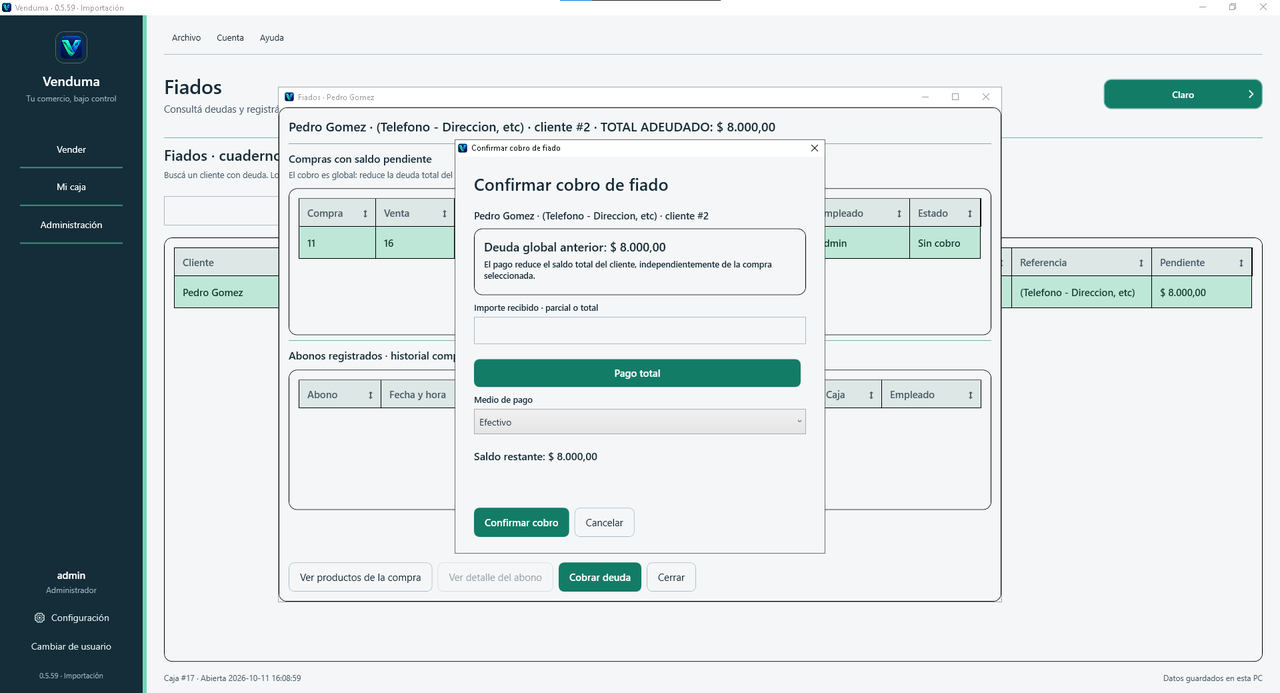The height and width of the screenshot is (693, 1280).
Task: Sort abonos by the Abono column arrow
Action: tap(371, 395)
